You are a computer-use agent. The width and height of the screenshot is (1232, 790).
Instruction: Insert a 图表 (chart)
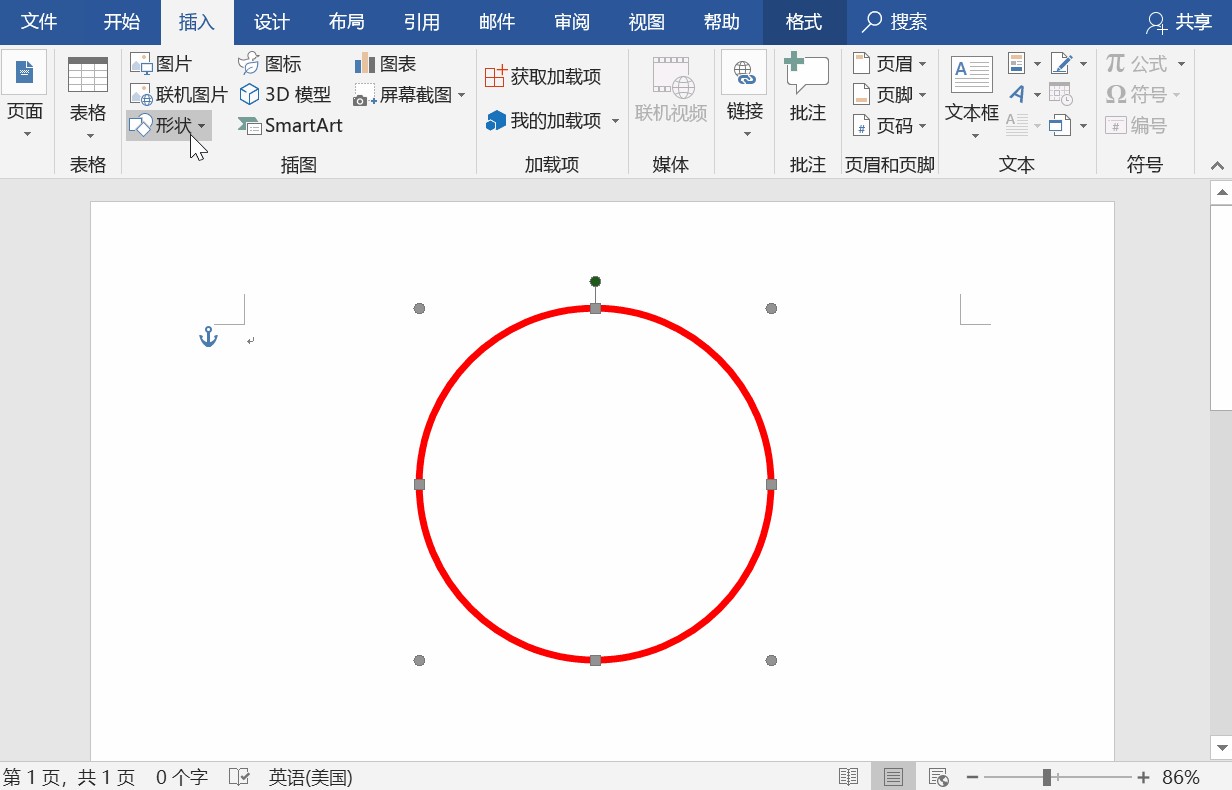(x=385, y=64)
